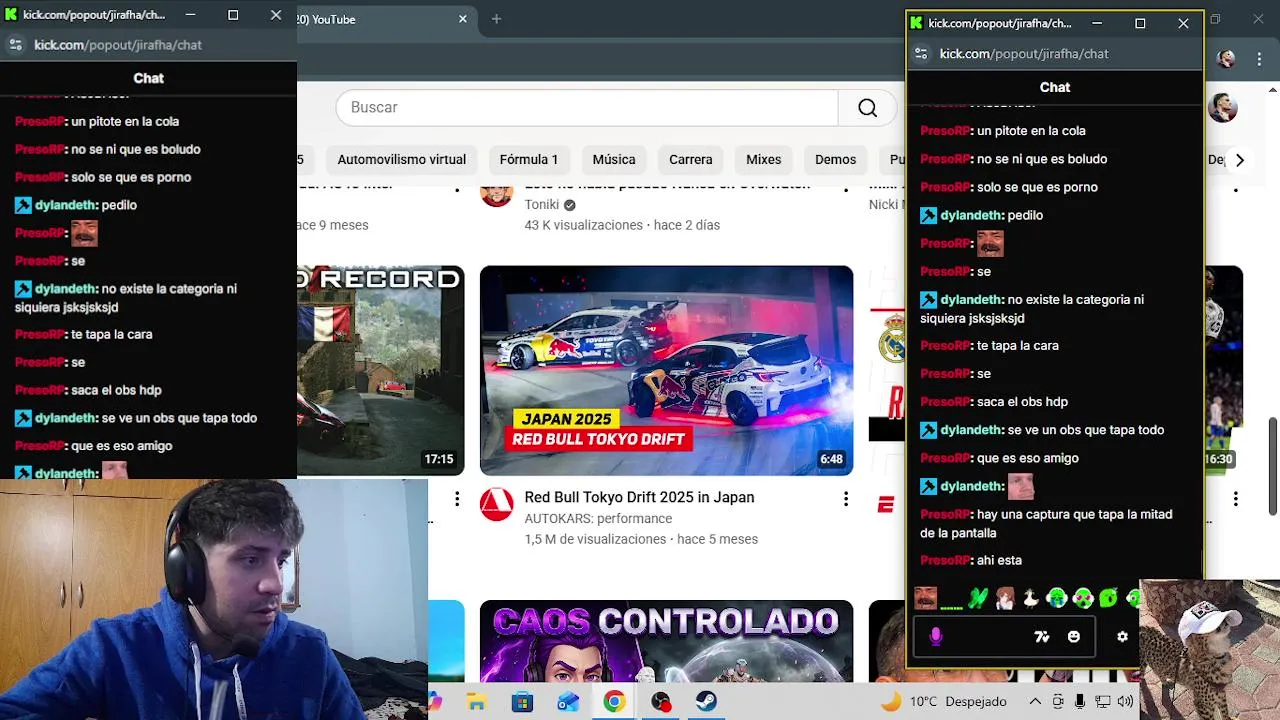This screenshot has height=720, width=1280.
Task: Click 'hay una captura que tapa la mitad' message
Action: point(1046,524)
